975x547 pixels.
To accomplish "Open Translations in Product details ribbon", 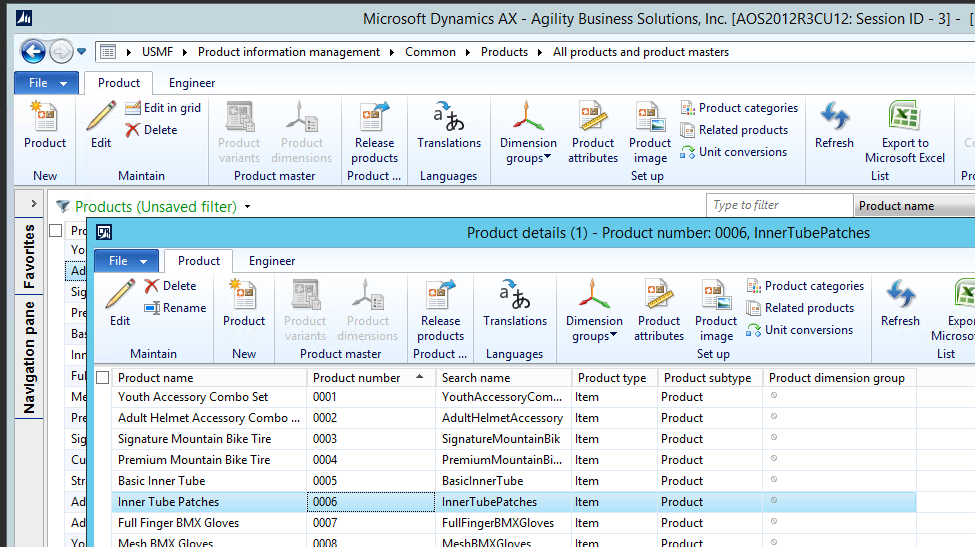I will (515, 303).
